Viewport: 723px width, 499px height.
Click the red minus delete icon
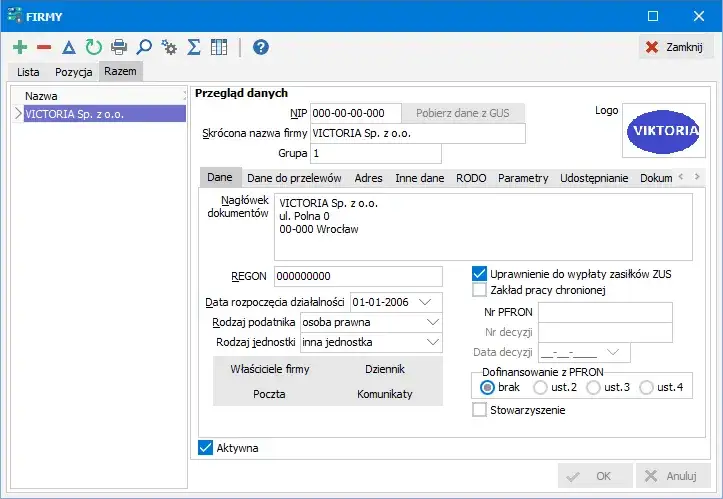(x=44, y=47)
